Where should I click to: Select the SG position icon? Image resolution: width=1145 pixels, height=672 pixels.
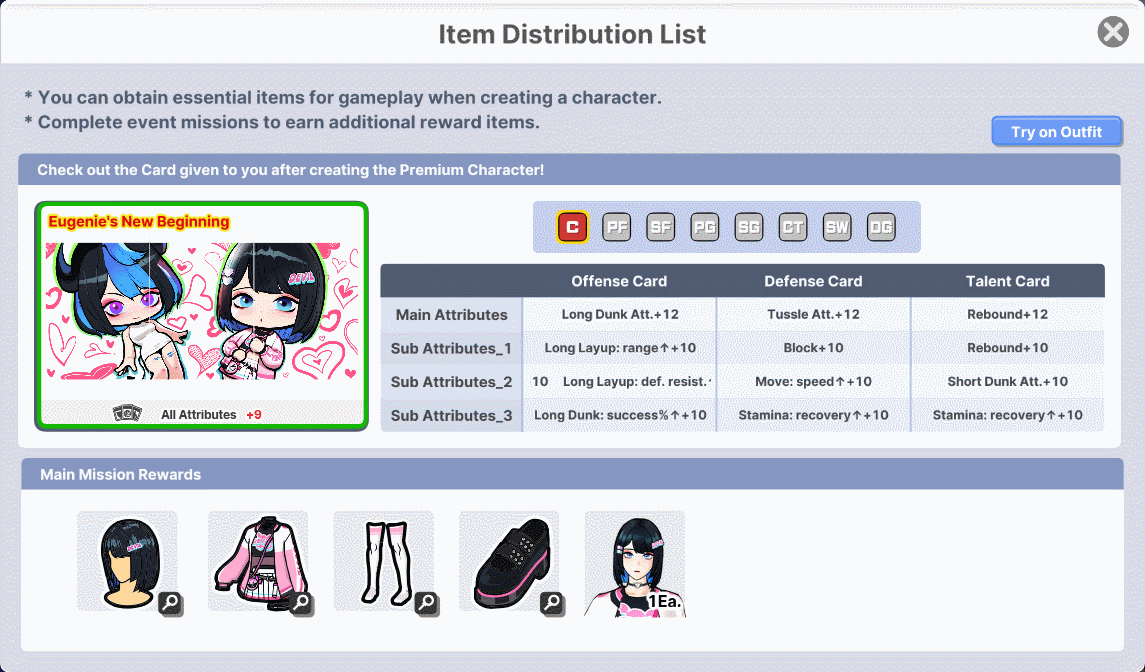tap(749, 227)
